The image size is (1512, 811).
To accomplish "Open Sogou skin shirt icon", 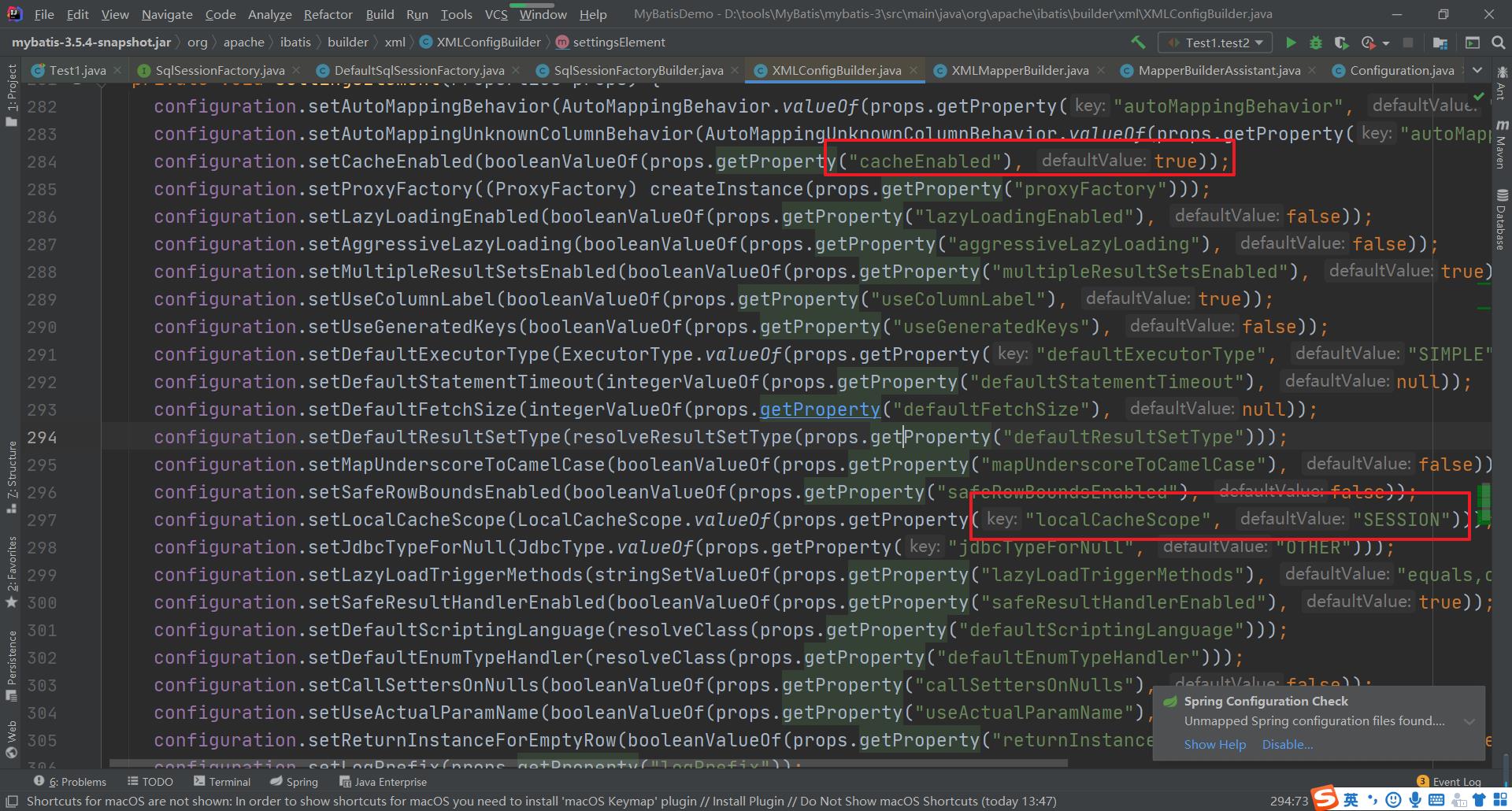I will point(1478,800).
